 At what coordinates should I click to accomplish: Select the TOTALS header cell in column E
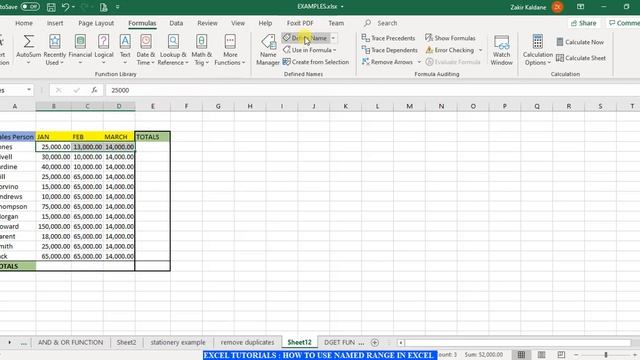pos(152,137)
